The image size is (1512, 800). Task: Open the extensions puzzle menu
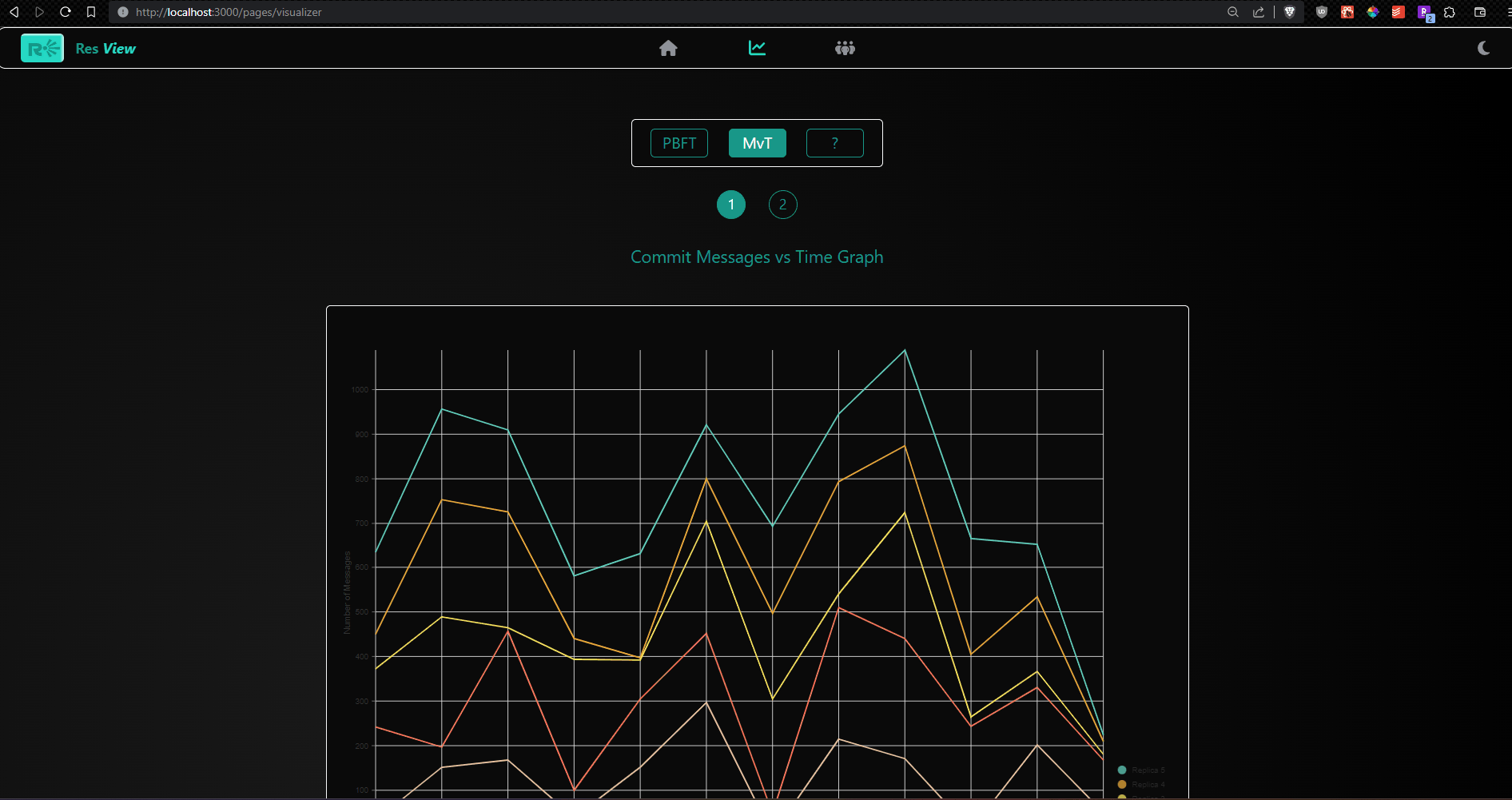[x=1450, y=12]
